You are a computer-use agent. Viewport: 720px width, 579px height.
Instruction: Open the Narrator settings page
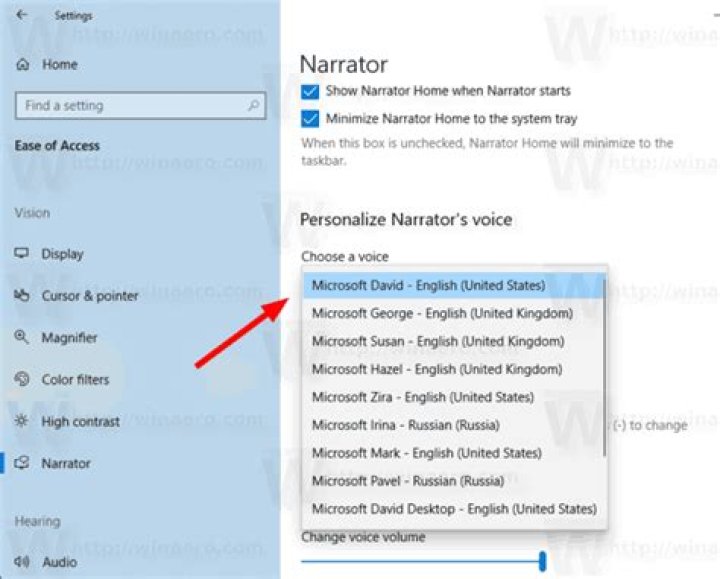point(66,464)
